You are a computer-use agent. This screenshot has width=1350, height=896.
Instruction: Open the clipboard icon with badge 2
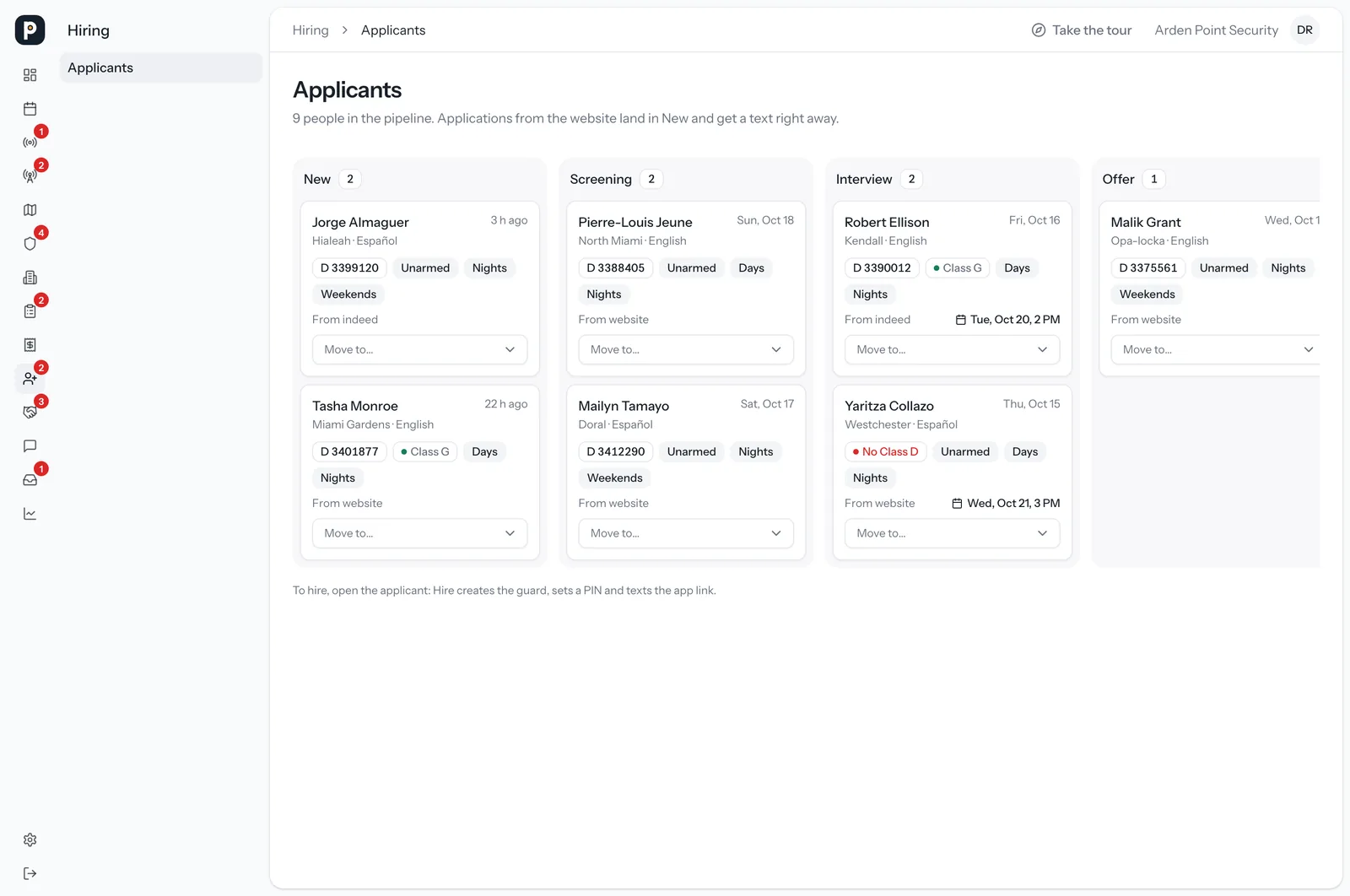[30, 311]
